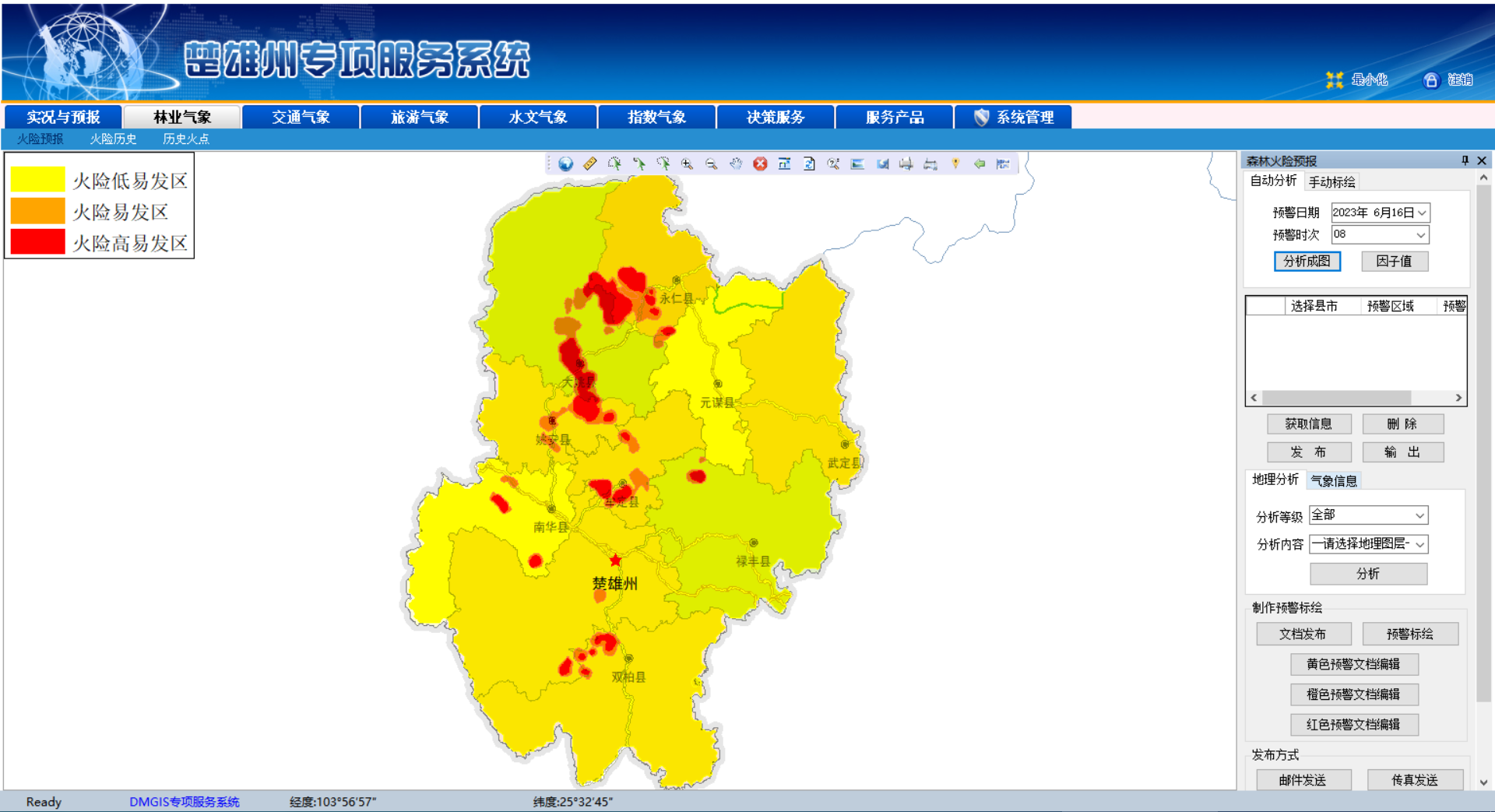Select the hand pan tool
Image resolution: width=1495 pixels, height=812 pixels.
(736, 163)
